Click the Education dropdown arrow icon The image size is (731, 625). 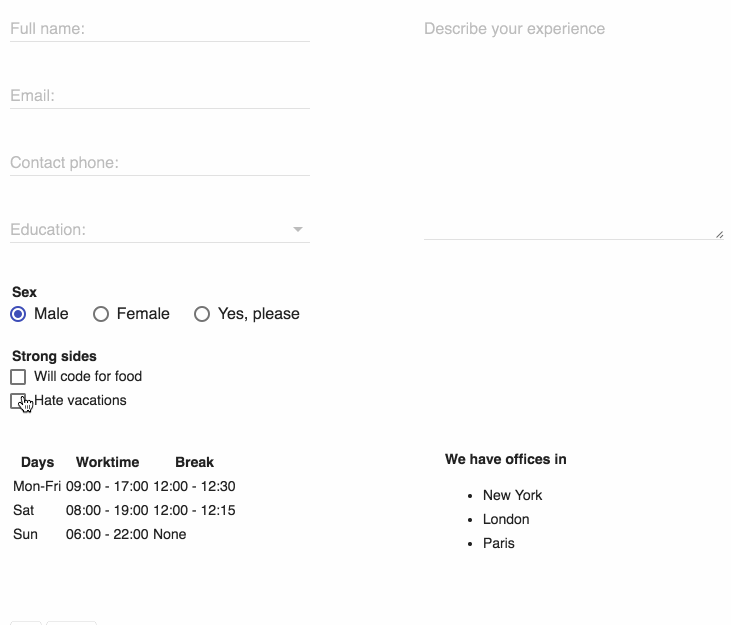(x=297, y=229)
